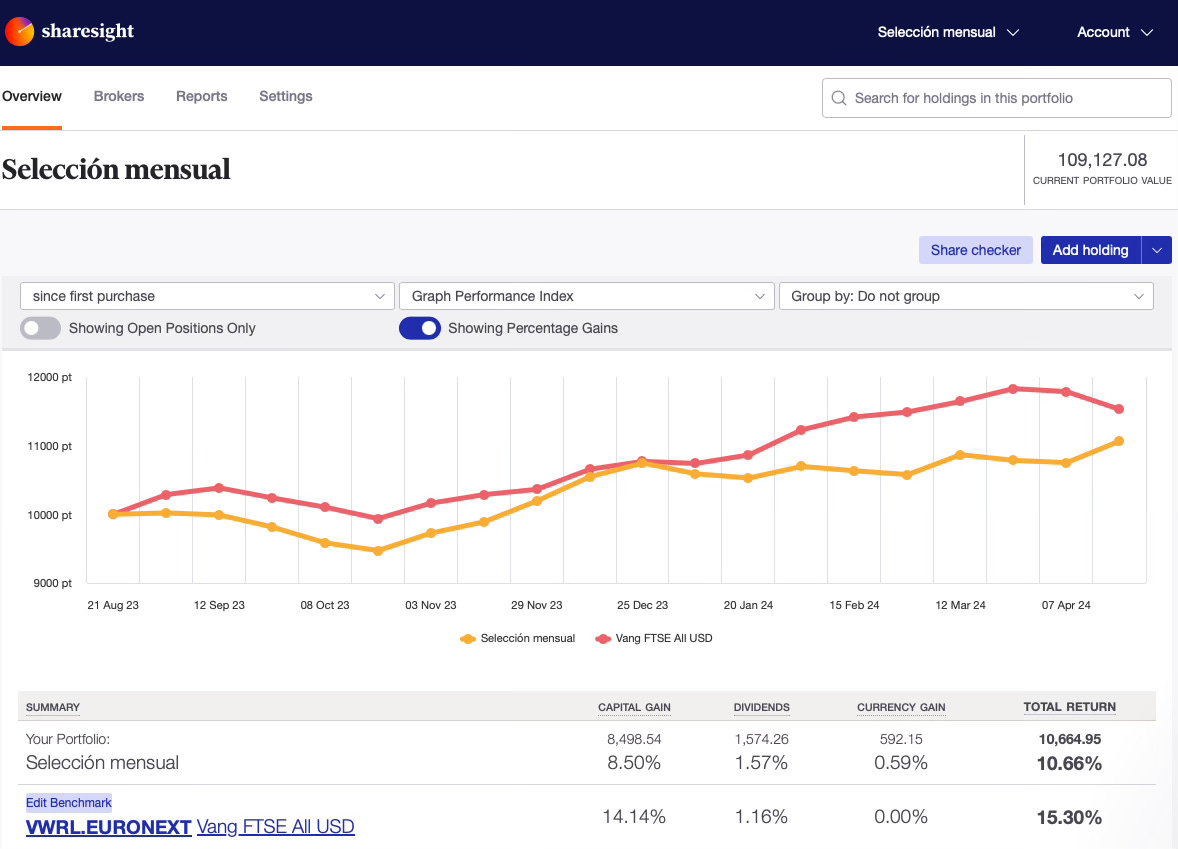Click the search magnifier icon
This screenshot has height=849, width=1178.
click(x=839, y=98)
